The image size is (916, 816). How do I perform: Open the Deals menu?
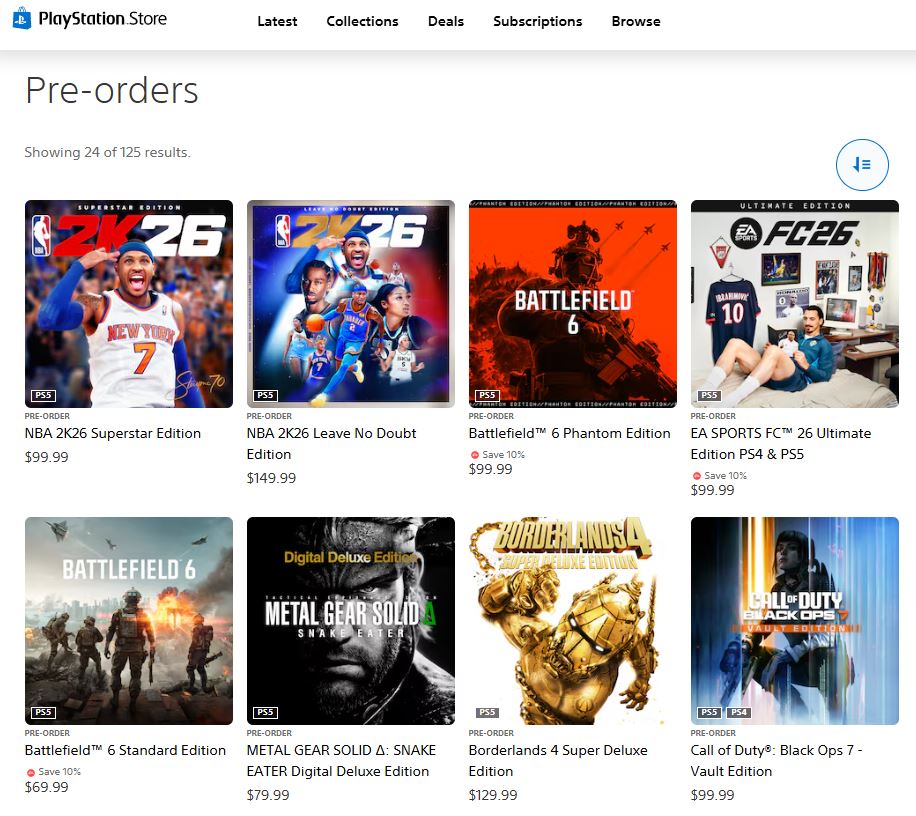coord(446,22)
